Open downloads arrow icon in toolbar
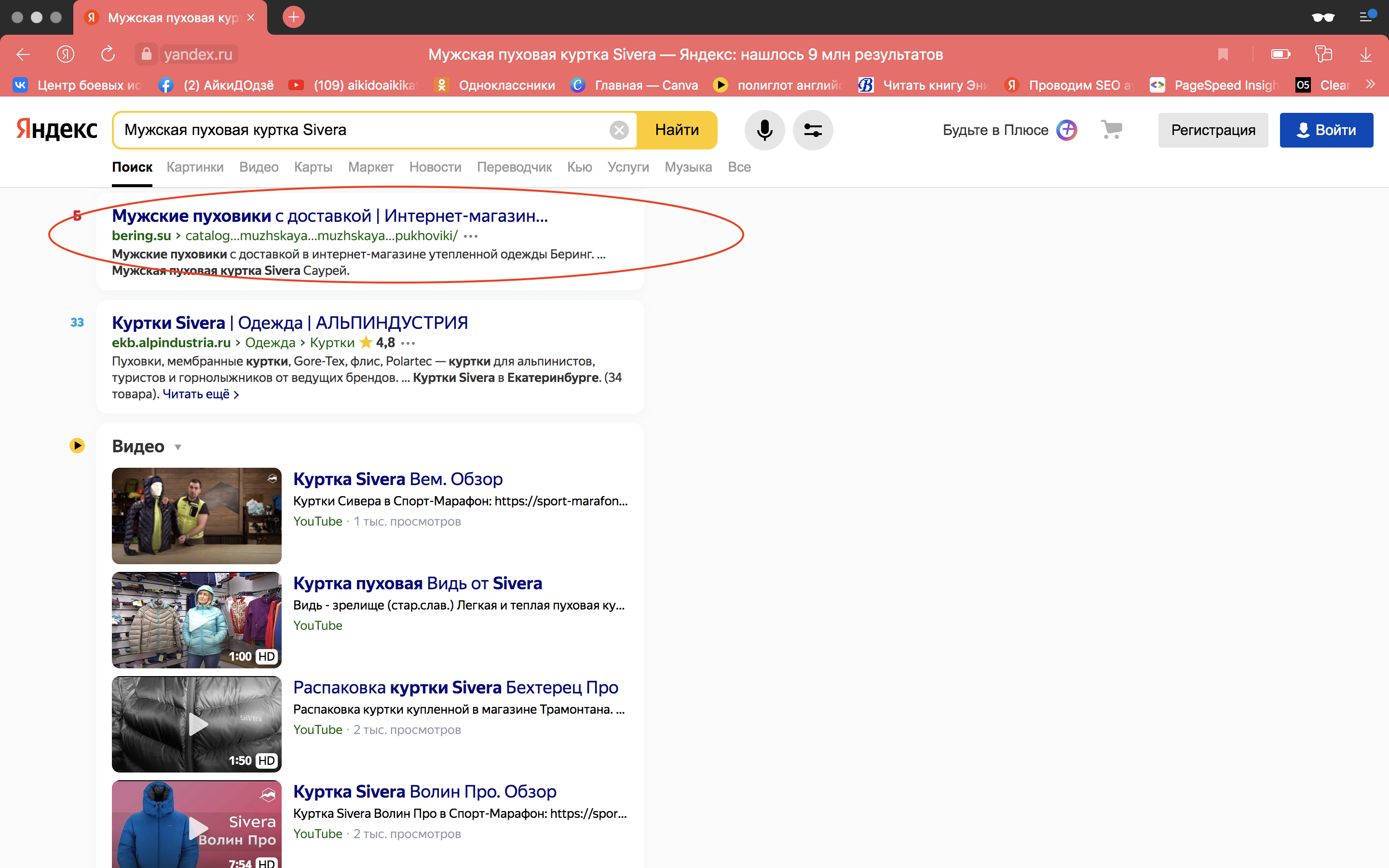Image resolution: width=1389 pixels, height=868 pixels. click(1365, 54)
